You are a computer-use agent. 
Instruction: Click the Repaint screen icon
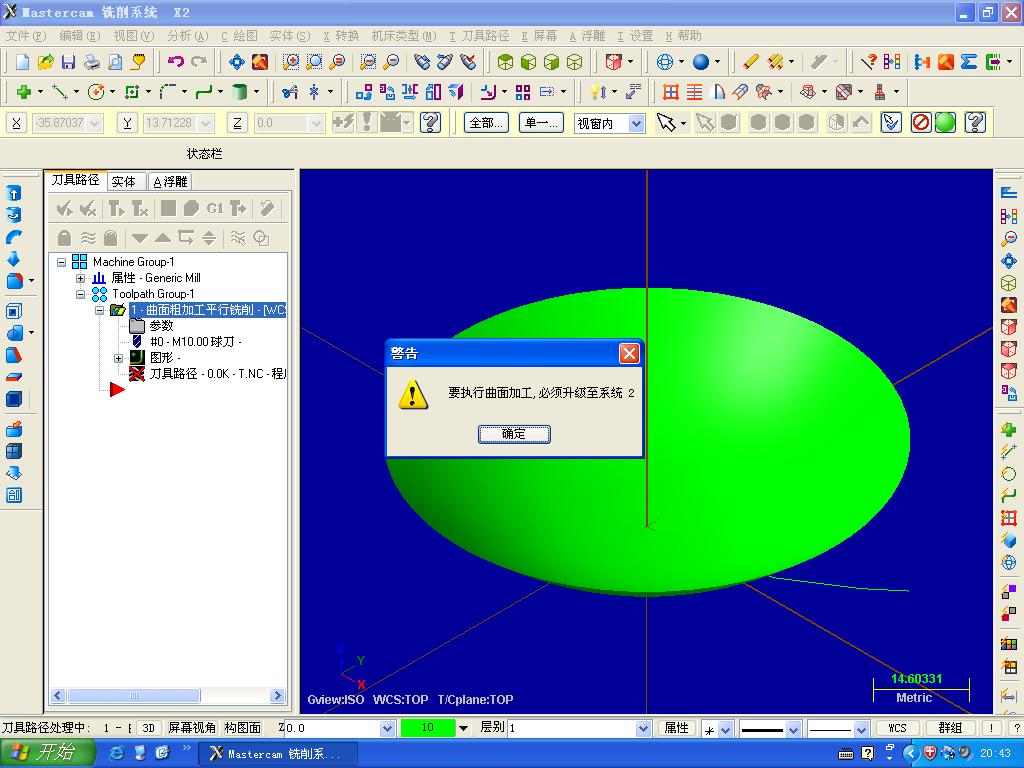260,62
